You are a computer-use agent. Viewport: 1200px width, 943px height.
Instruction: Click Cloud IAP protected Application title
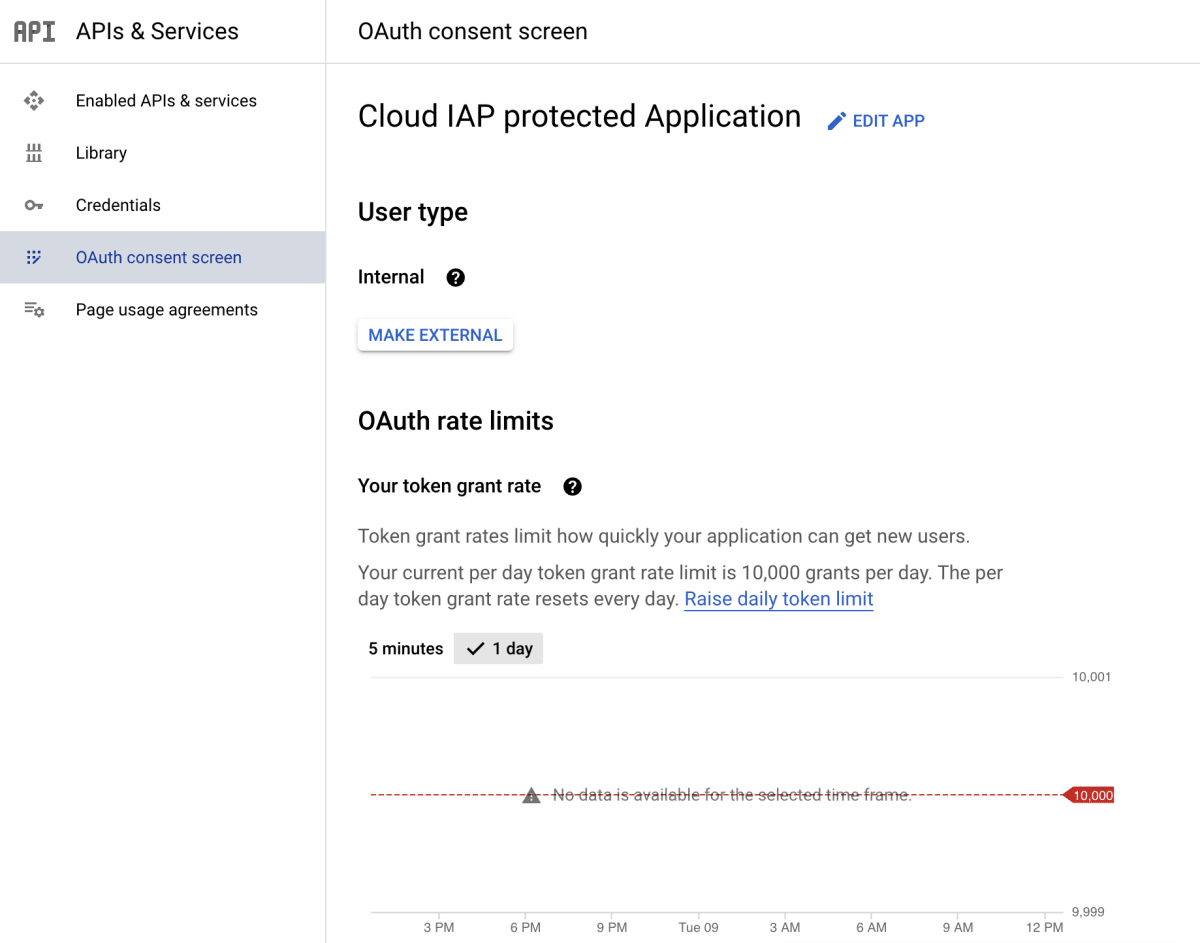579,117
